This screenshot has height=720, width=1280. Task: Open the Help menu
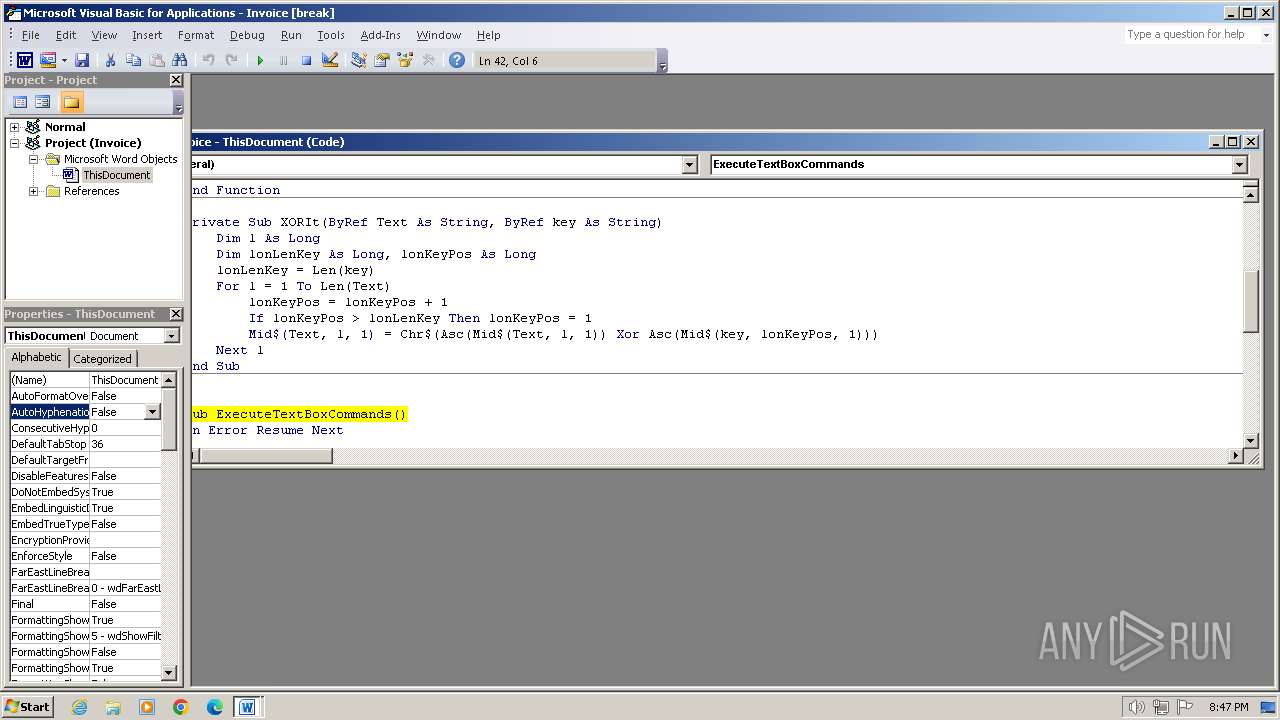point(488,35)
